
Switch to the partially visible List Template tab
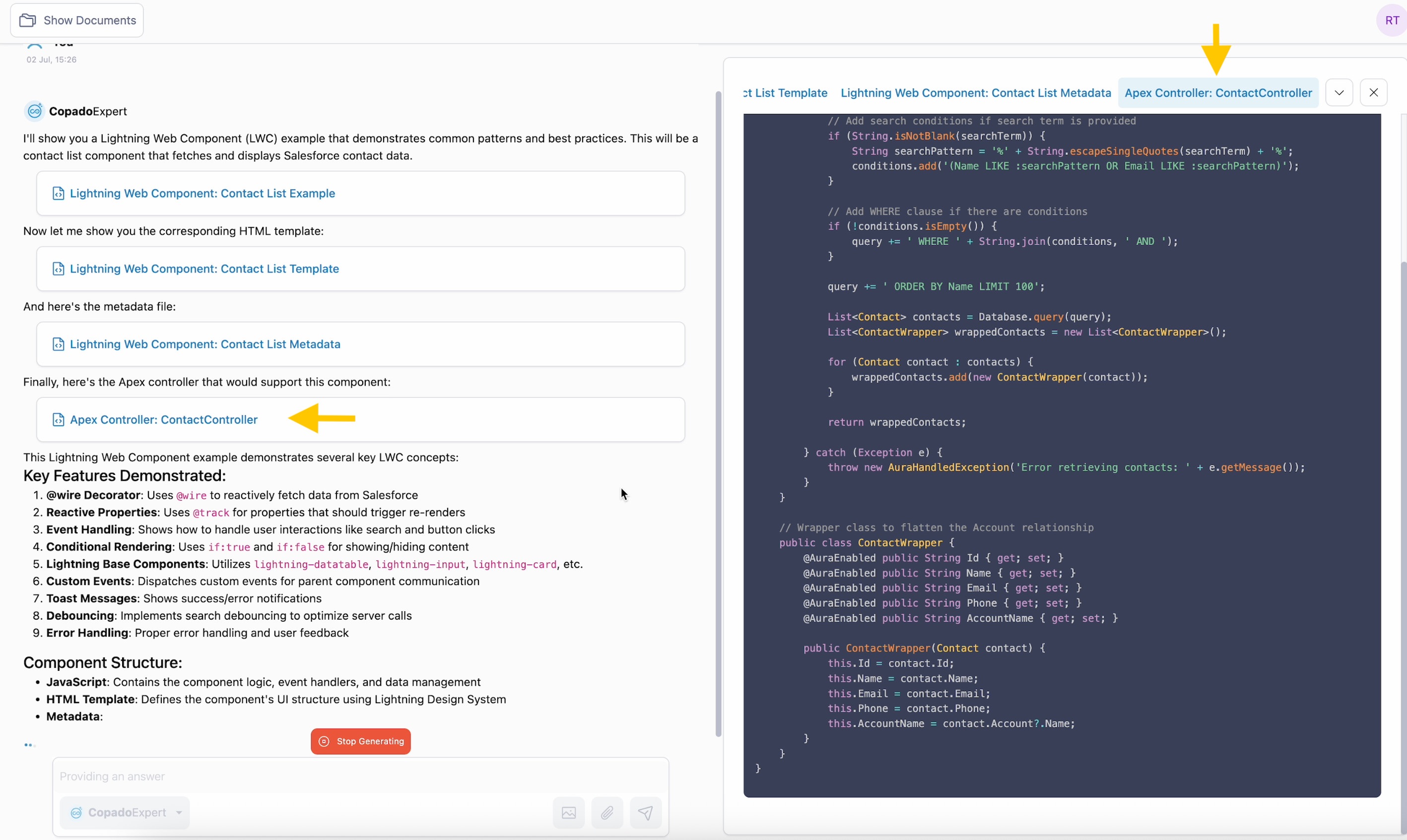785,93
